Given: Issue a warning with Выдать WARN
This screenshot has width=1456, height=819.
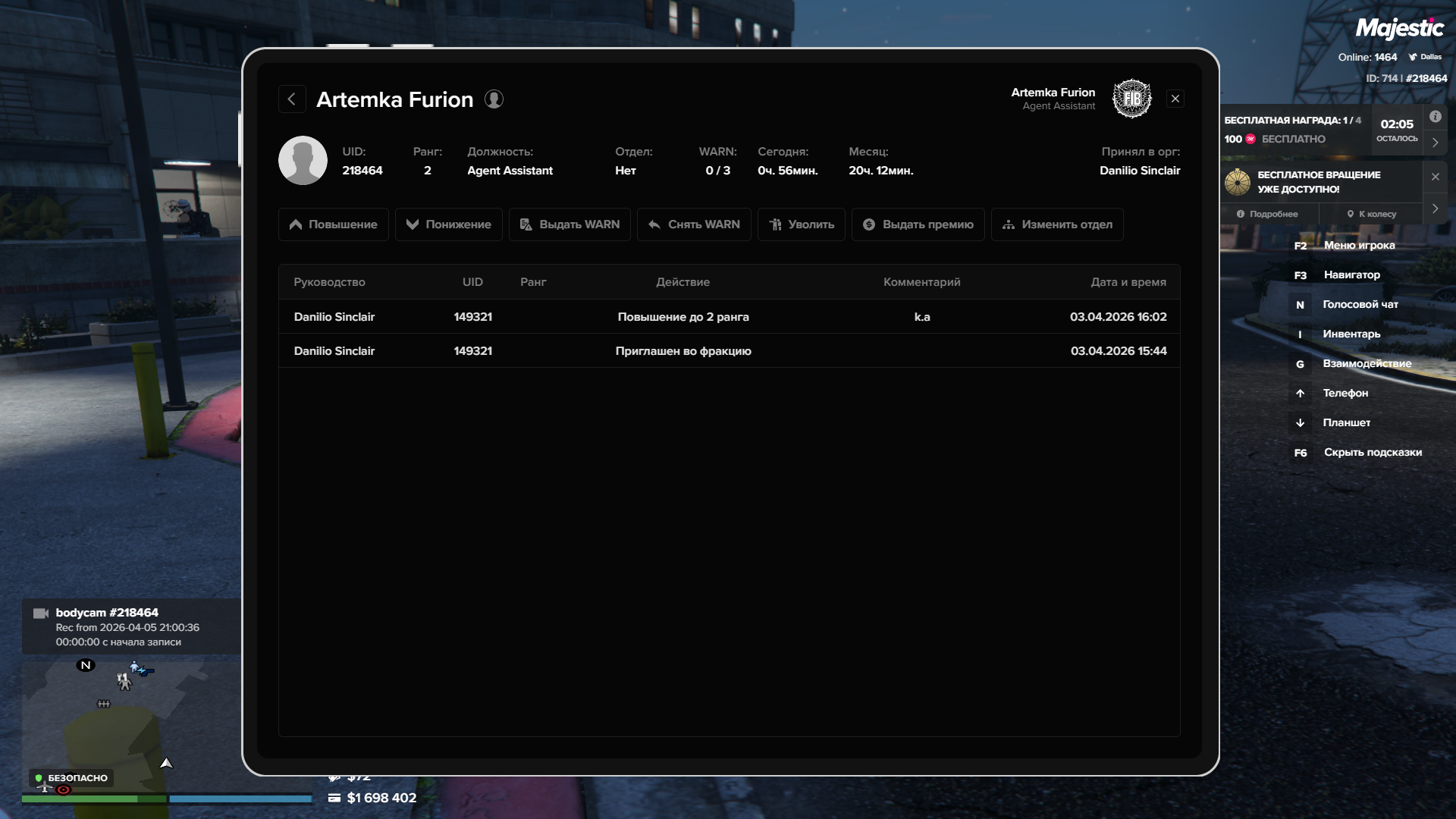Looking at the screenshot, I should point(570,224).
